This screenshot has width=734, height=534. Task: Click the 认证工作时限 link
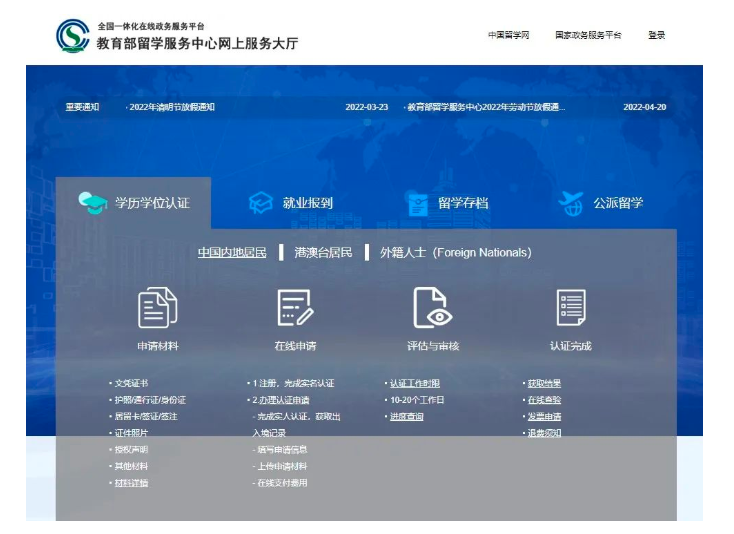415,383
